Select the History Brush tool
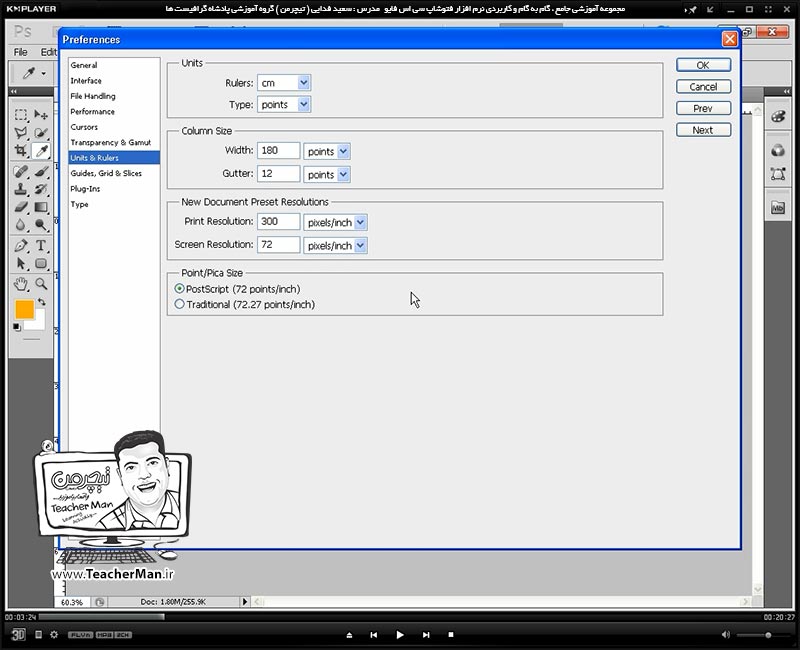 [41, 189]
